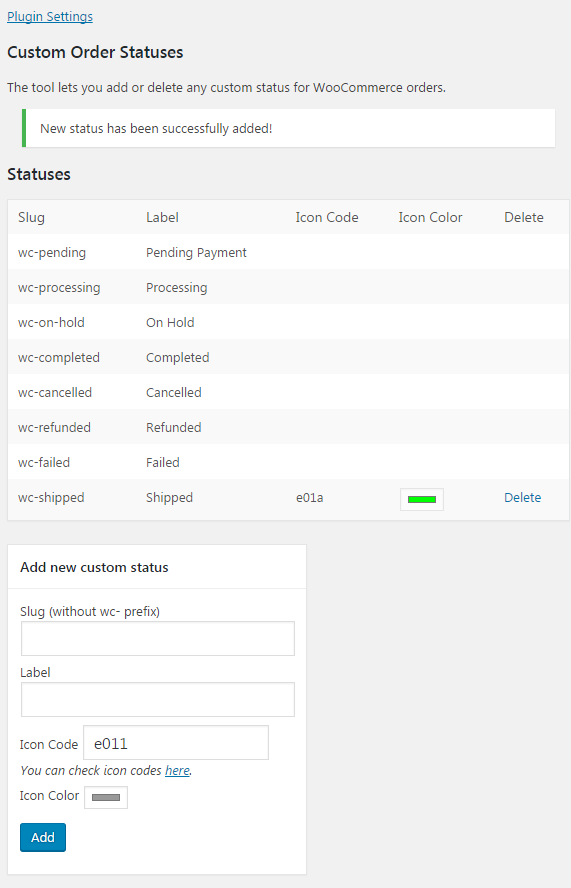Click the Icon Code column header

point(327,217)
